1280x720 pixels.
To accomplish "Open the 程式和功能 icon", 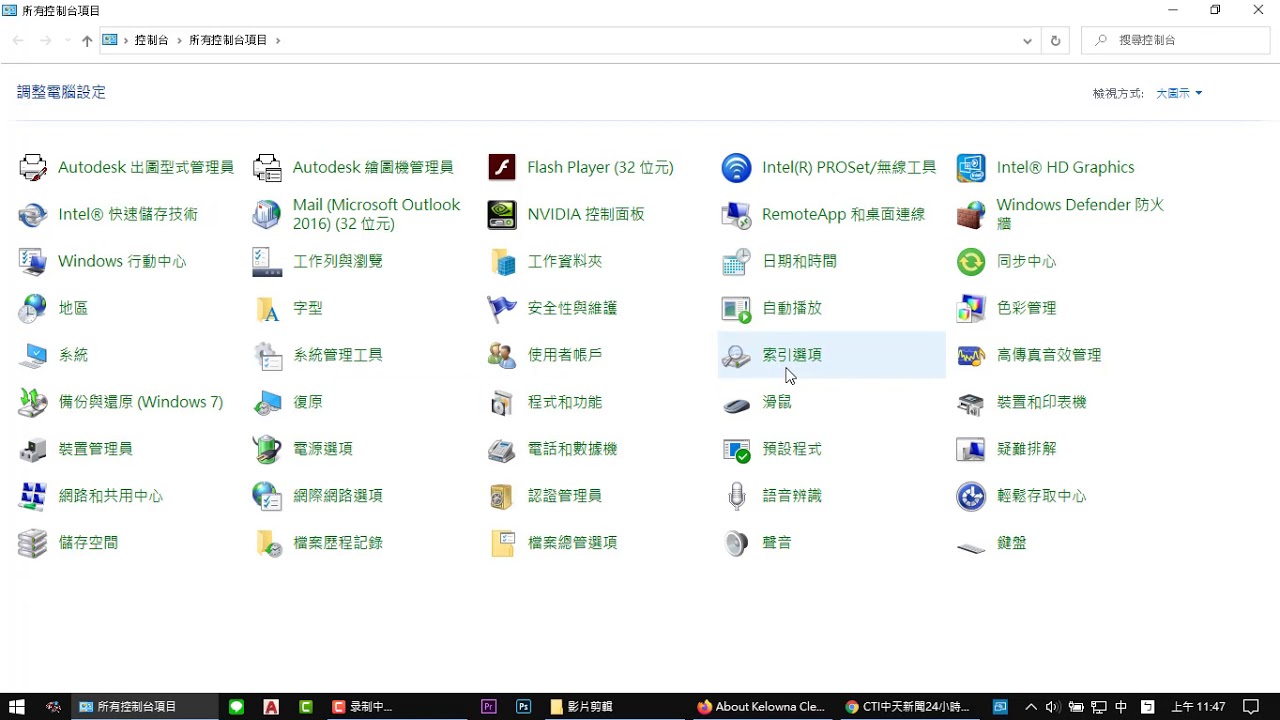I will click(x=502, y=402).
